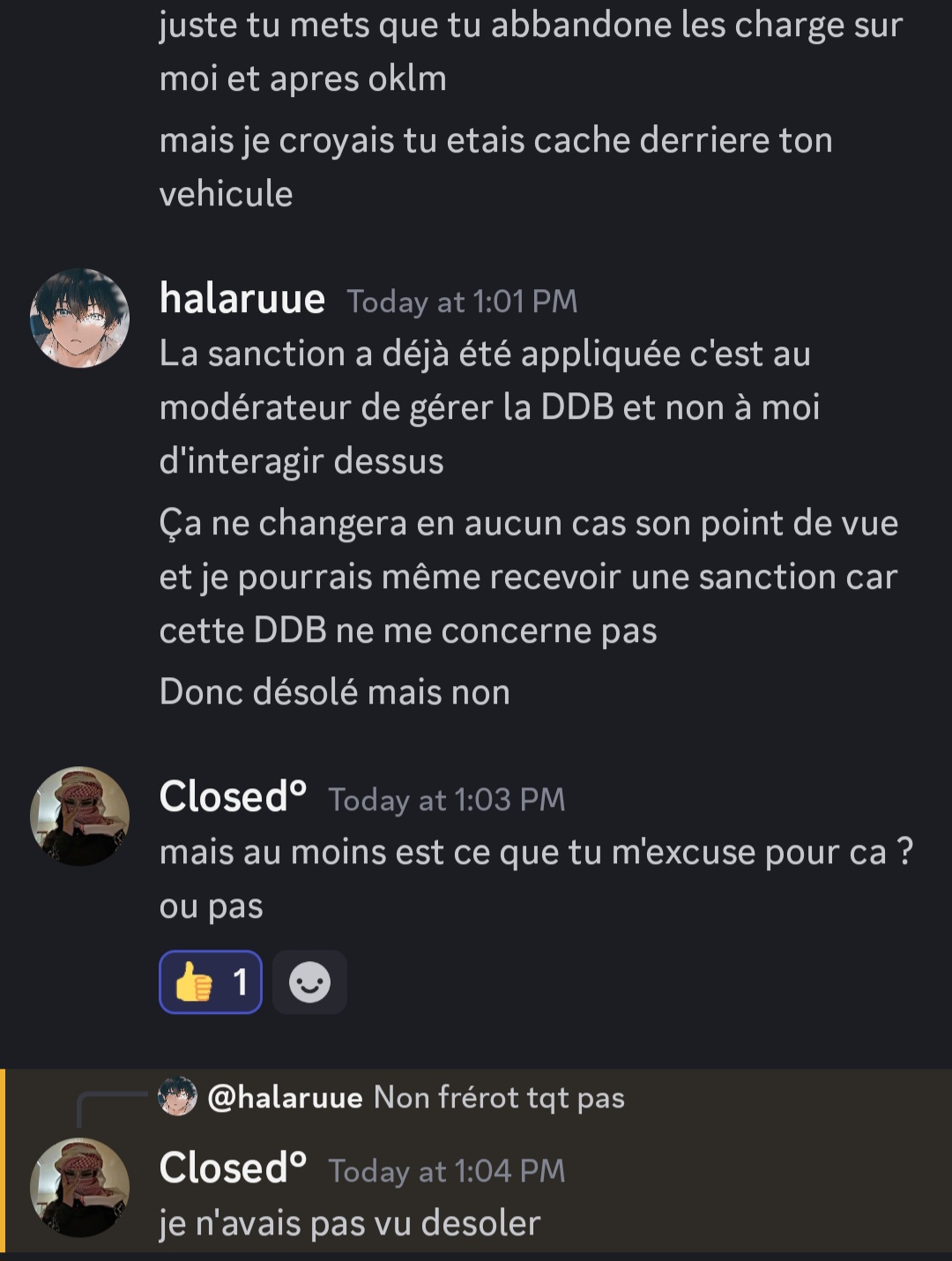The width and height of the screenshot is (952, 1261).
Task: Open the add reaction smiley button
Action: click(309, 982)
